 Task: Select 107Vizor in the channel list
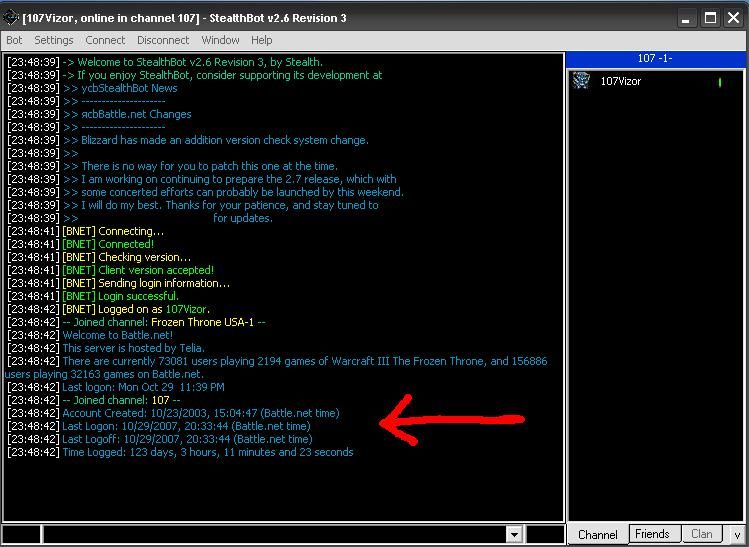(x=621, y=81)
